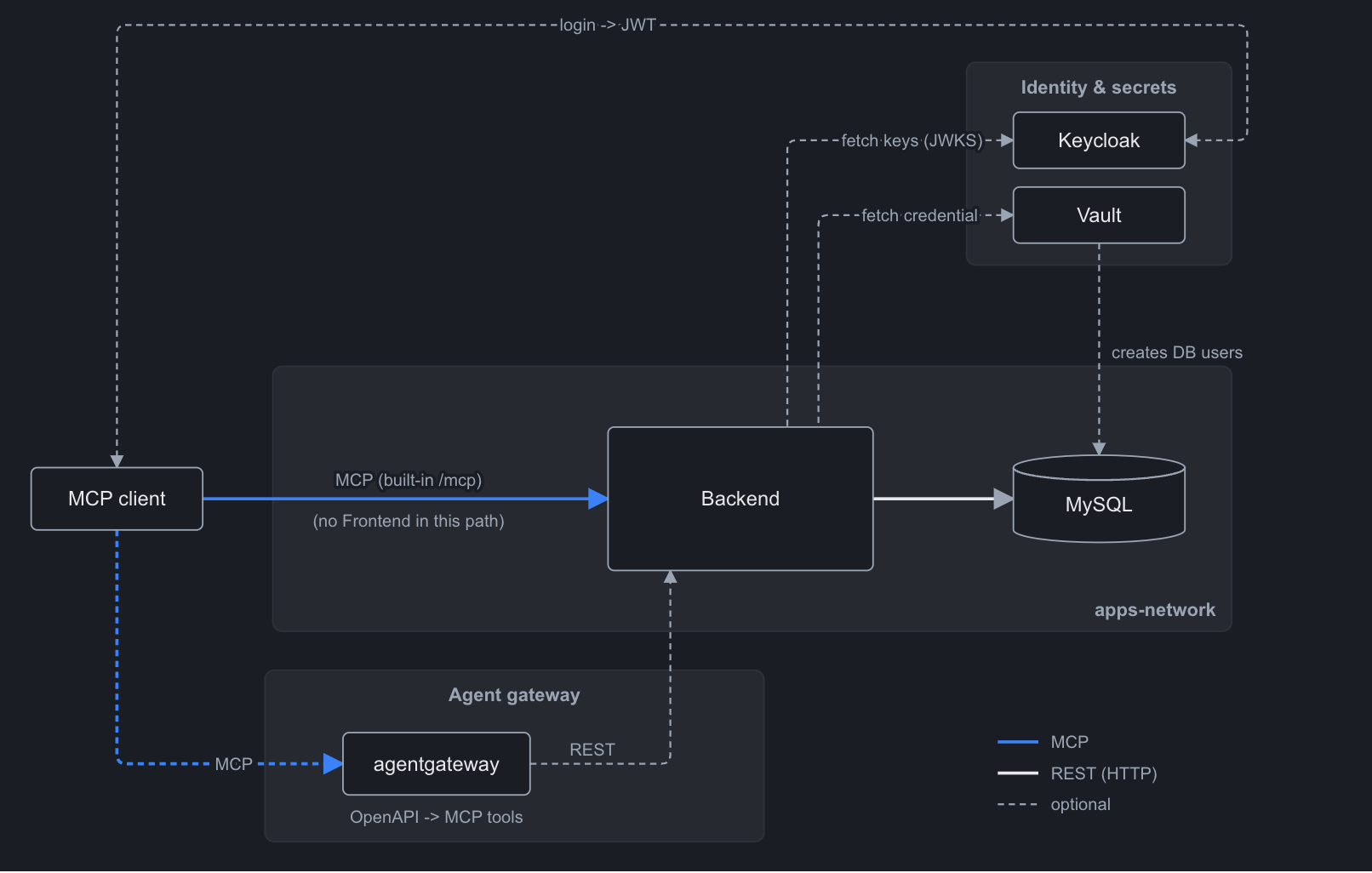
Task: Click the 'REST' edge label
Action: click(592, 750)
